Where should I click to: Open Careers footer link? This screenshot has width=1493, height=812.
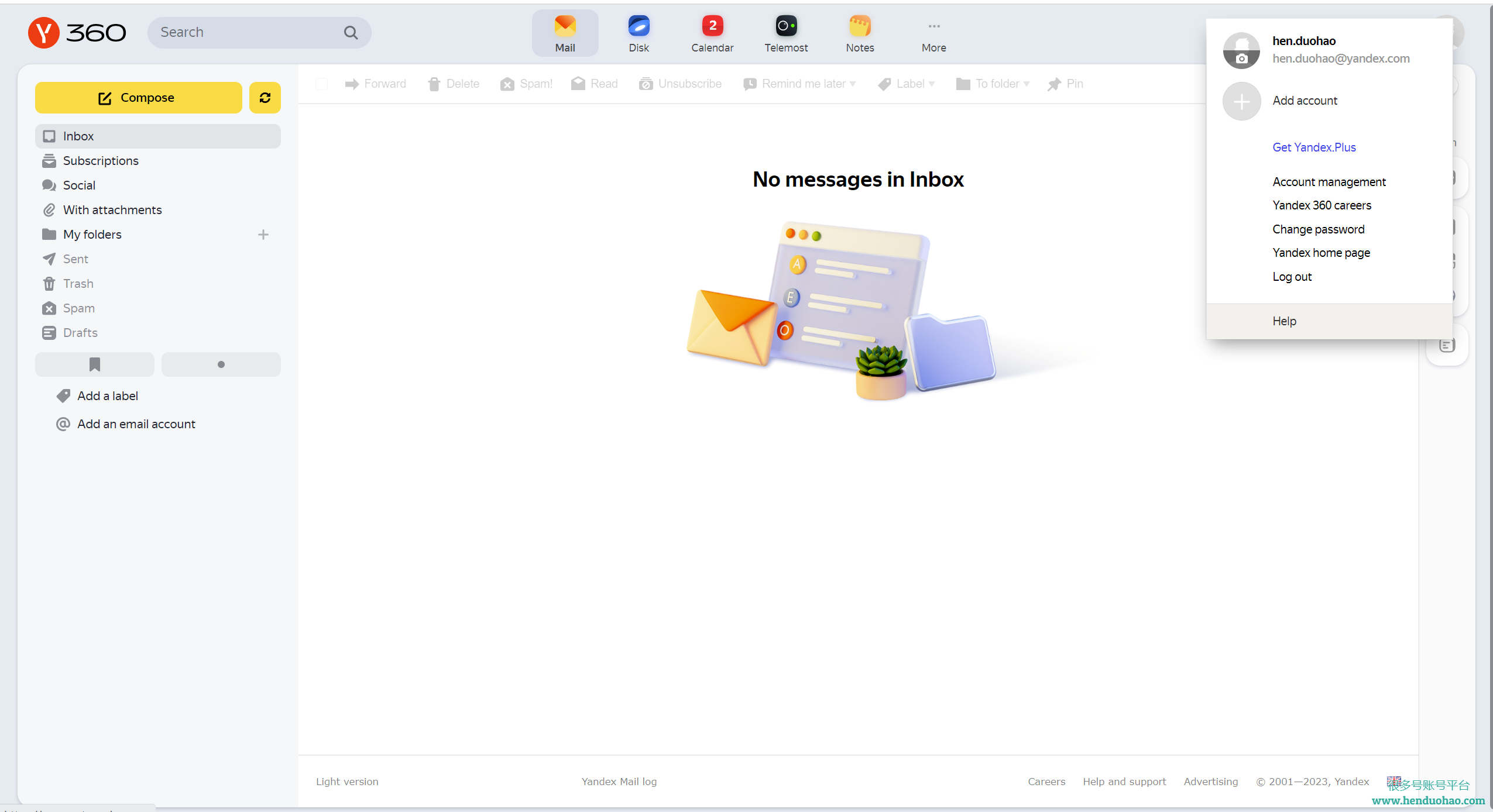1046,782
